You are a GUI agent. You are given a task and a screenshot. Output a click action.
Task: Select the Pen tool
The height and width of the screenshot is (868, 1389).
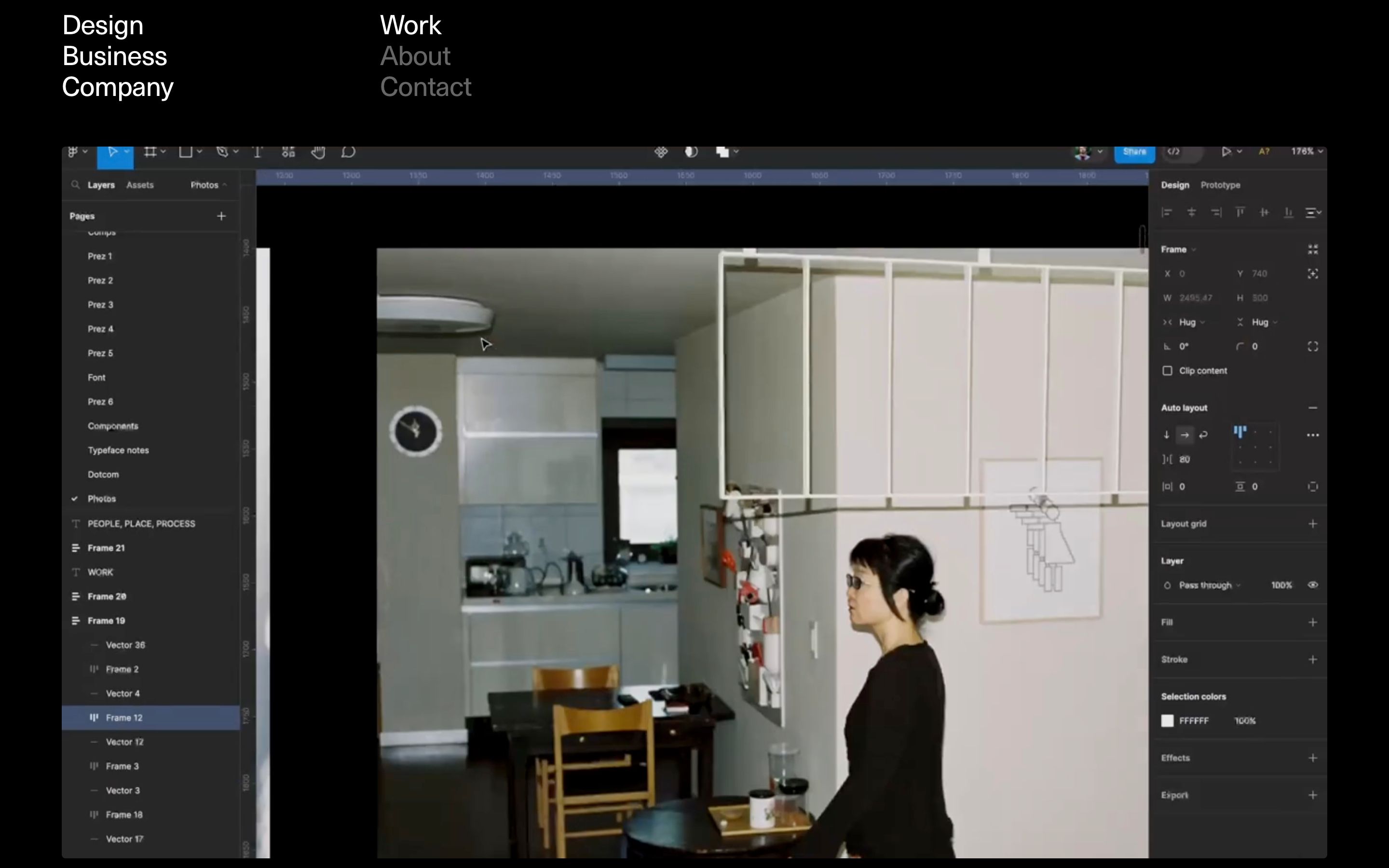click(222, 151)
